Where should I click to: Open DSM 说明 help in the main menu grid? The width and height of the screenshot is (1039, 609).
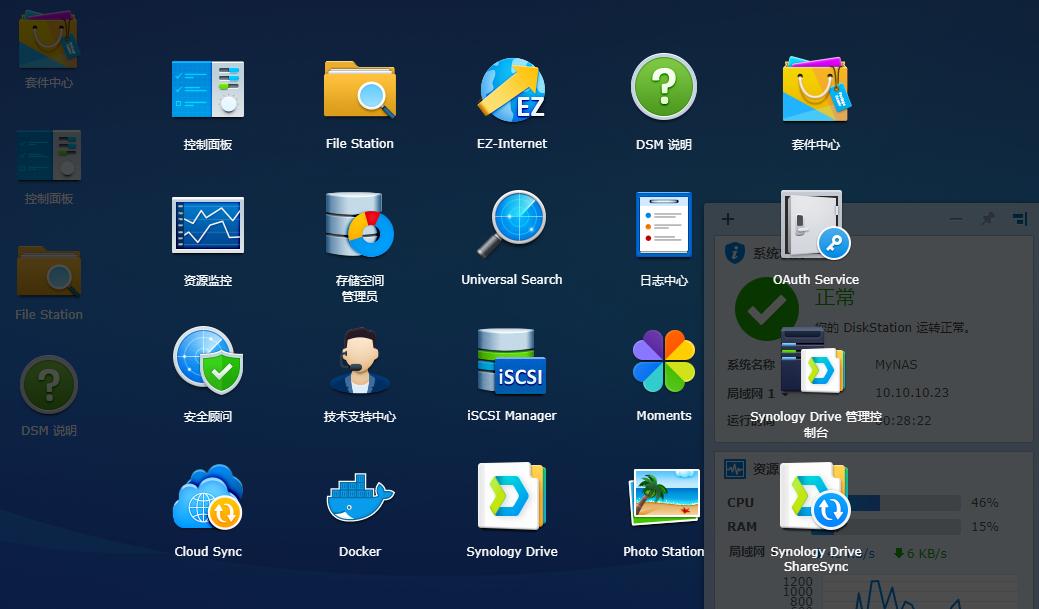pos(664,87)
